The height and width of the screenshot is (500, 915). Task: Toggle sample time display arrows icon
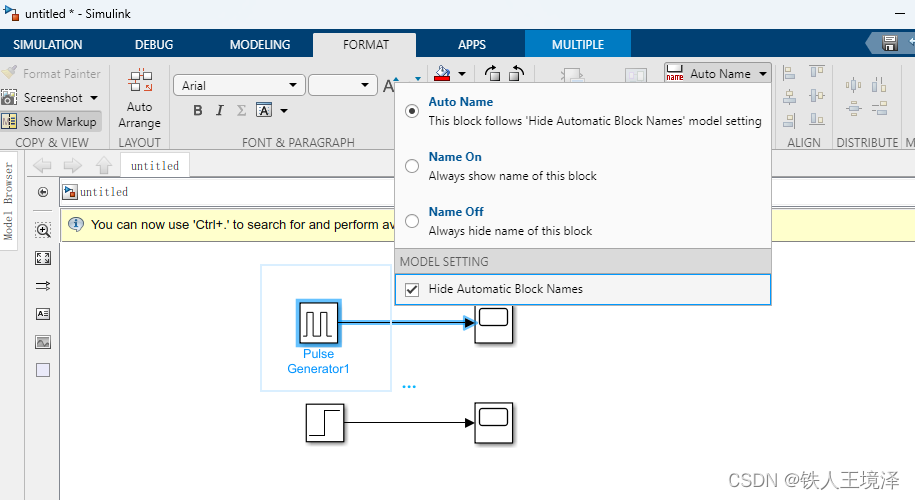click(x=43, y=286)
